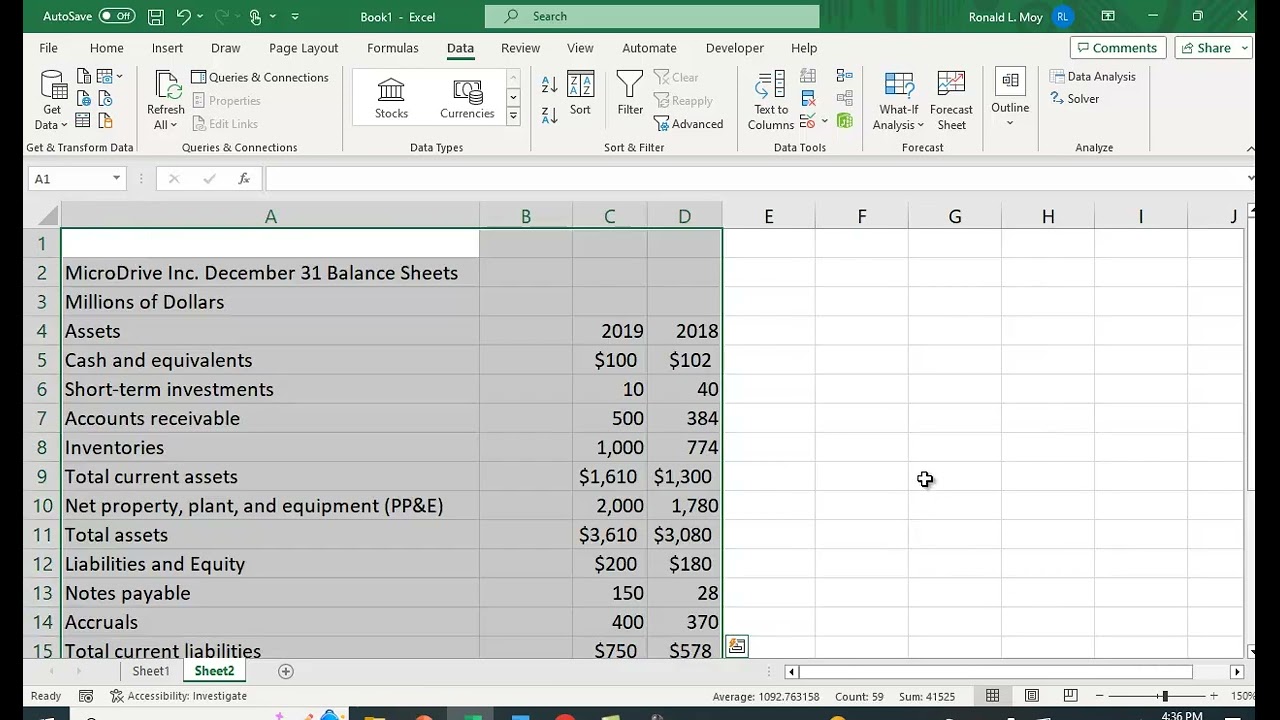
Task: Click the Share button
Action: [1212, 48]
